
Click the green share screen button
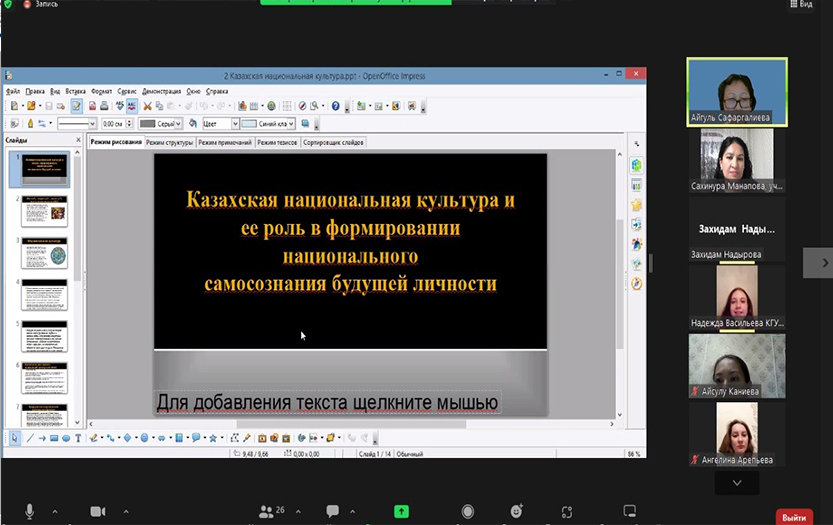(401, 511)
